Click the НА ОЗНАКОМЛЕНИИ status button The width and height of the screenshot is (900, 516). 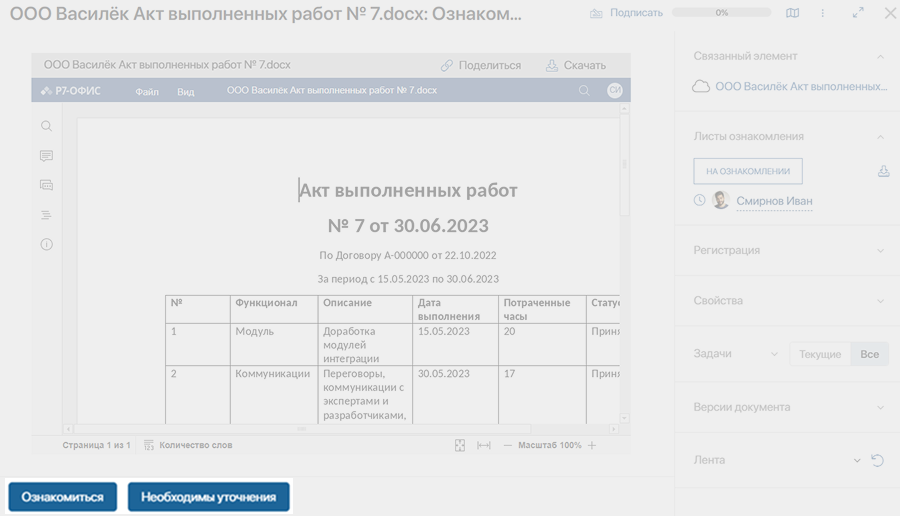748,171
